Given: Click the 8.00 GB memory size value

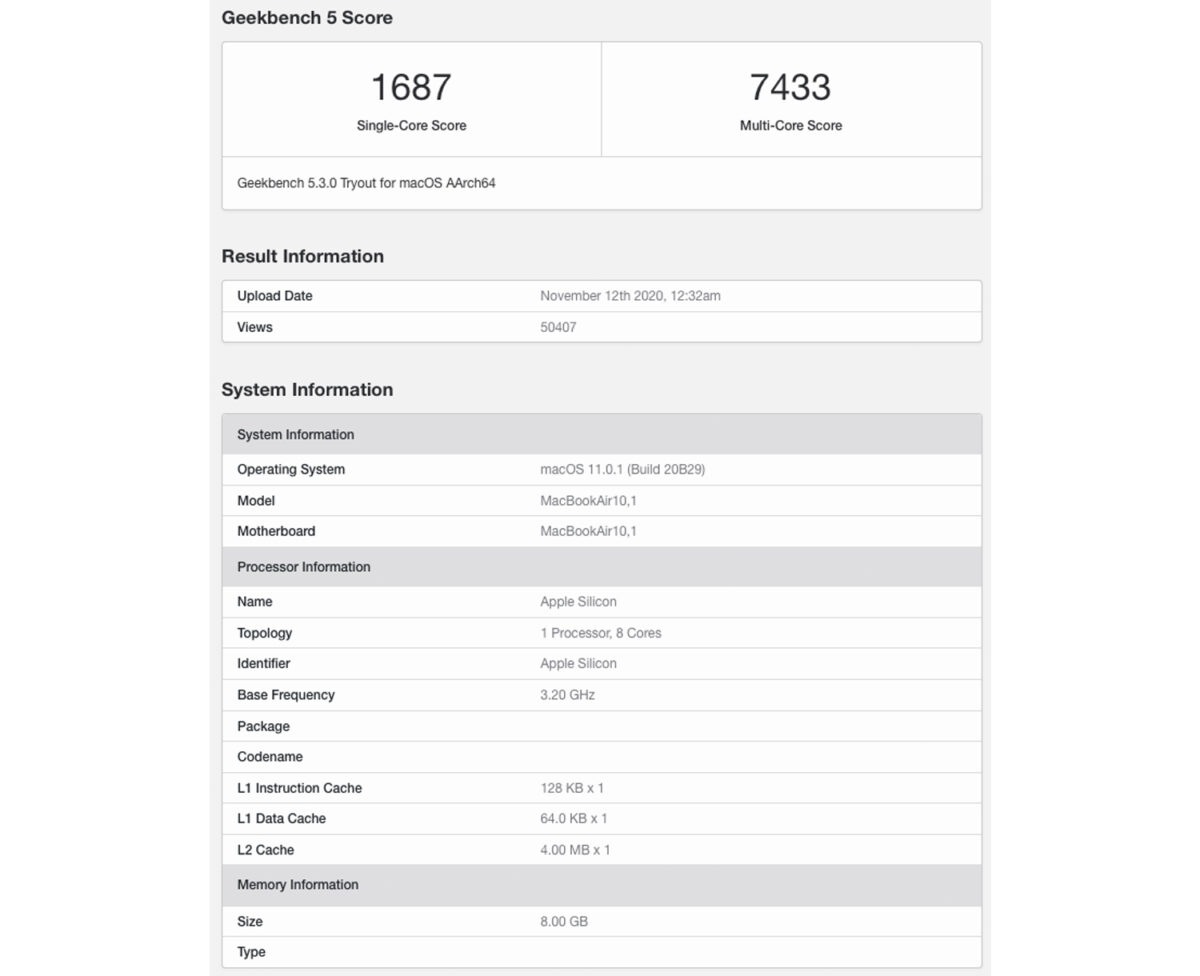Looking at the screenshot, I should click(564, 921).
